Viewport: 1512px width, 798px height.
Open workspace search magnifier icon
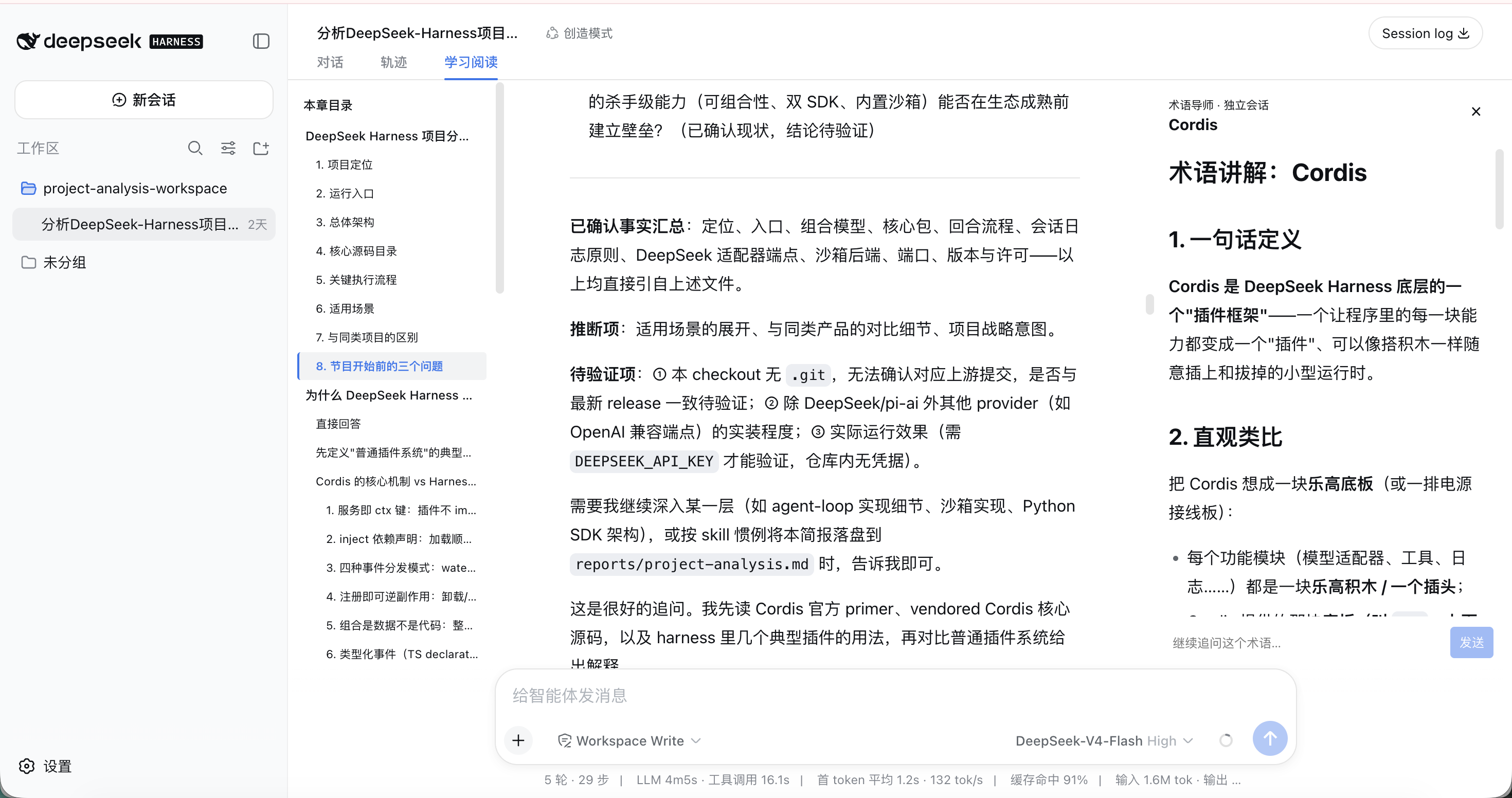195,148
